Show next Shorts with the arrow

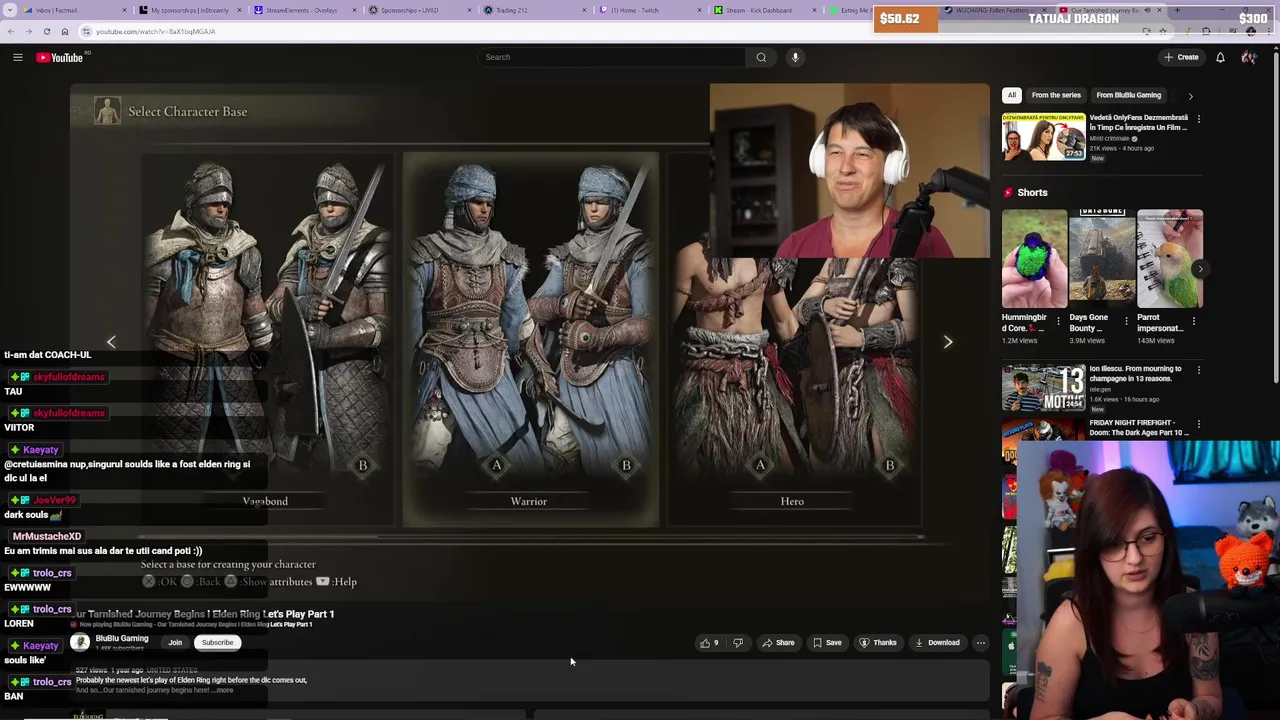(1200, 268)
